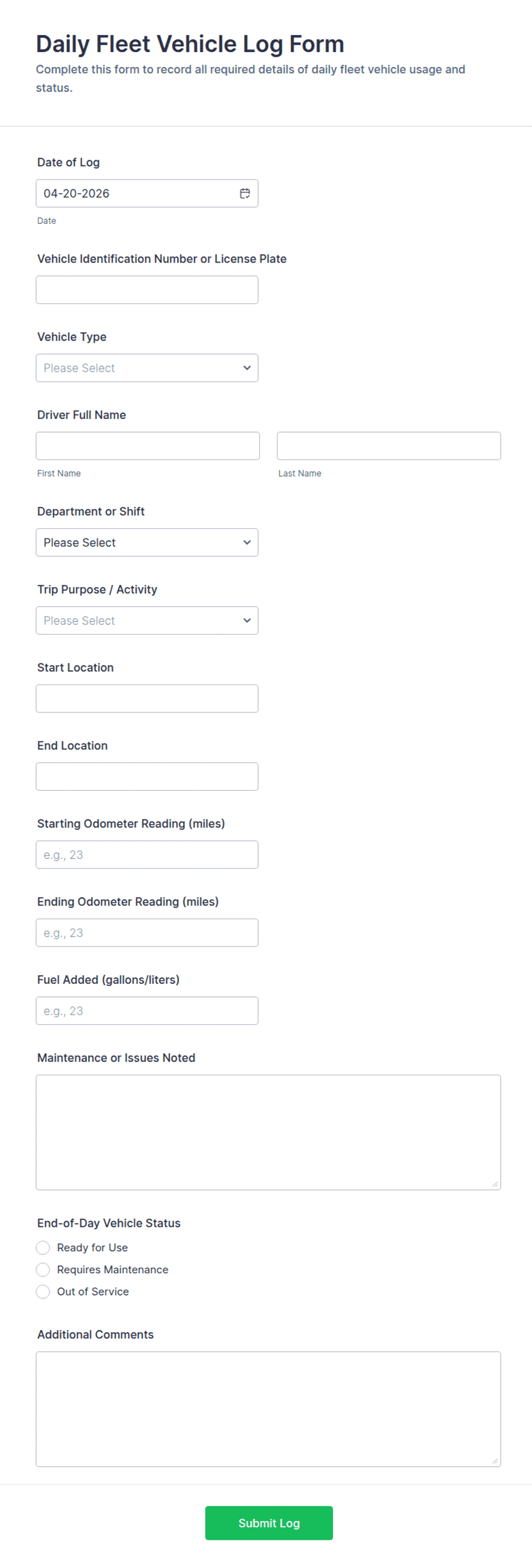Viewport: 532px width, 1568px height.
Task: Focus the Fuel Added input box
Action: coord(146,1011)
